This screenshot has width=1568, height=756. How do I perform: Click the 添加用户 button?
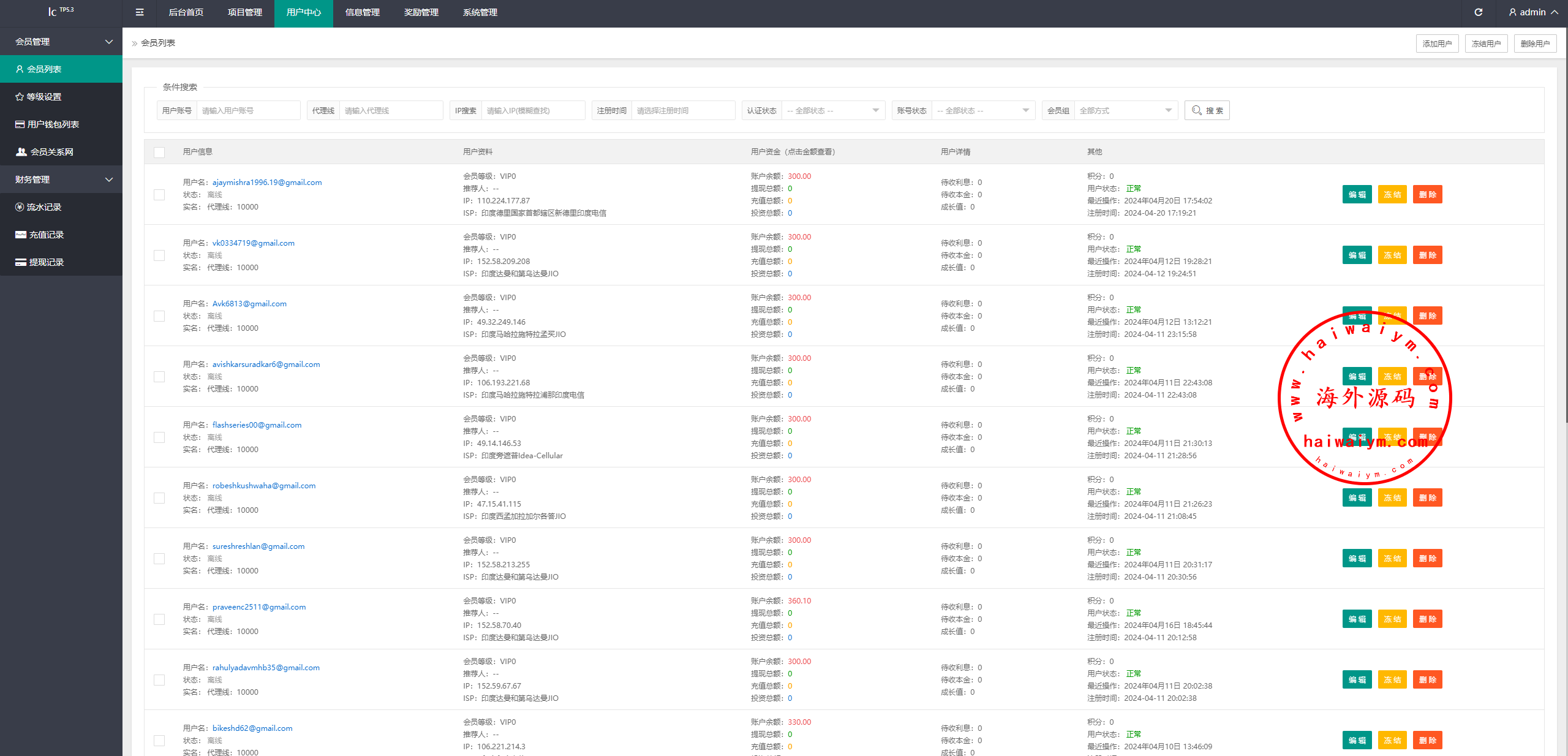[x=1437, y=43]
